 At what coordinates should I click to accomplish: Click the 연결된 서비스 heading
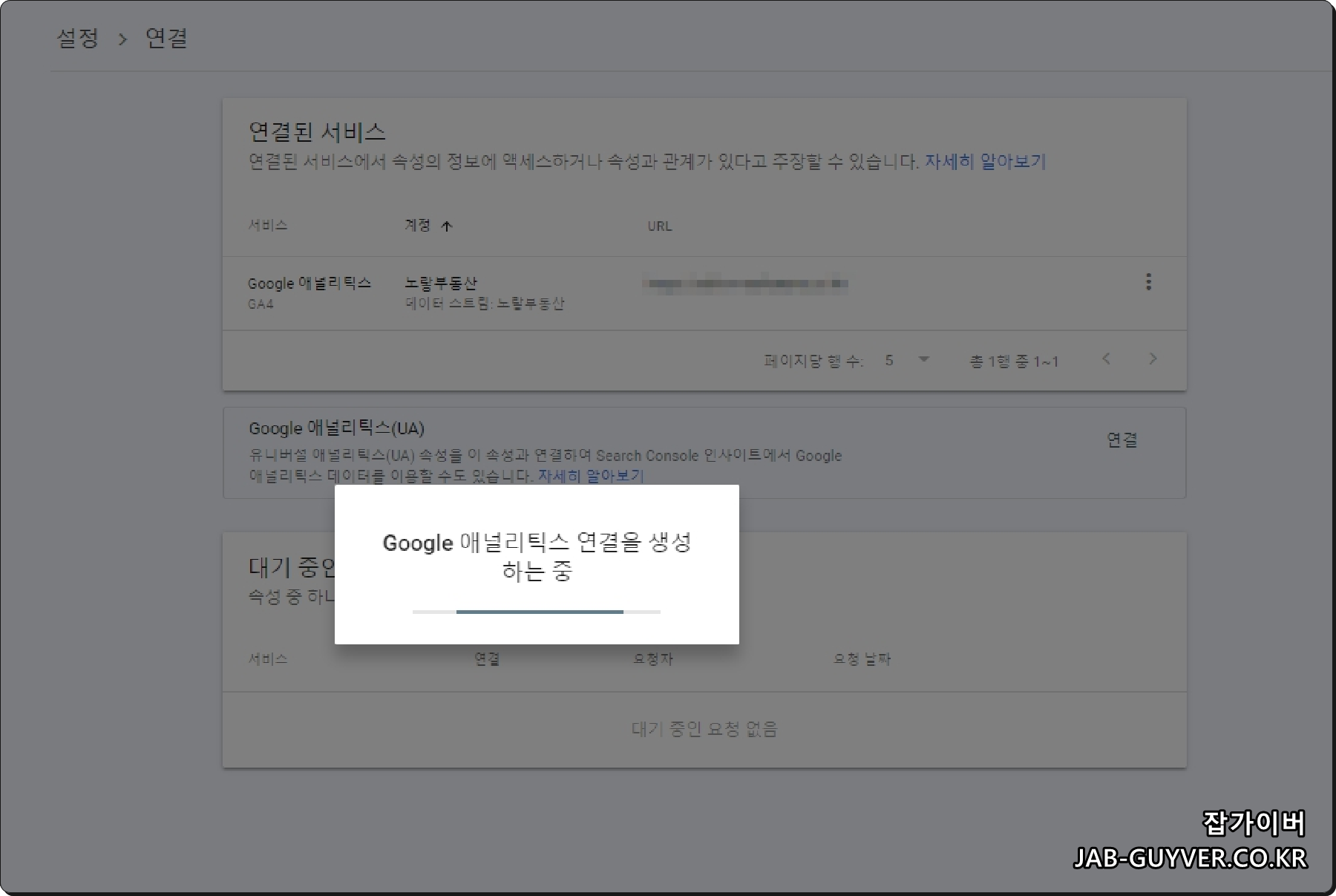coord(317,132)
